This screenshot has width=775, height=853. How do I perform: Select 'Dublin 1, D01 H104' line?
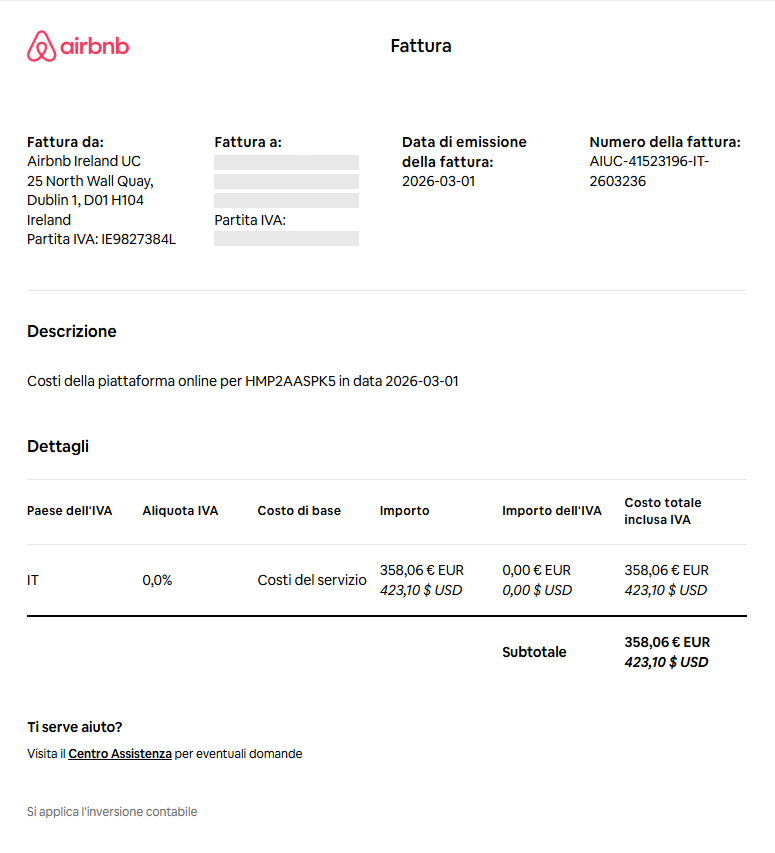click(85, 200)
